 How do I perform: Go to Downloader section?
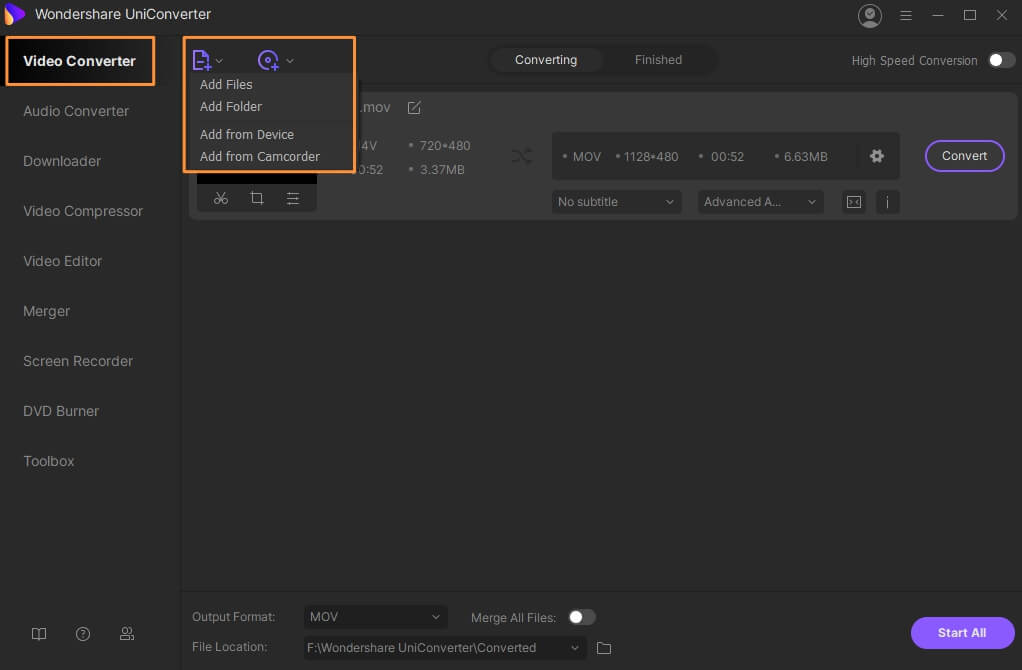[62, 161]
